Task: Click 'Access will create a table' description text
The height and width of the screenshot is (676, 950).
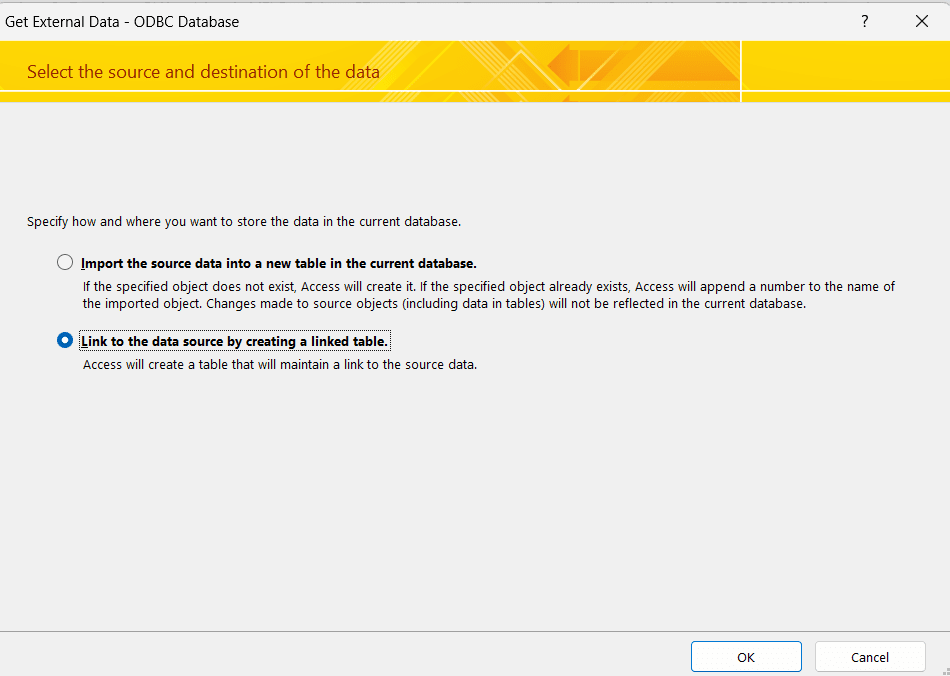Action: pyautogui.click(x=279, y=365)
